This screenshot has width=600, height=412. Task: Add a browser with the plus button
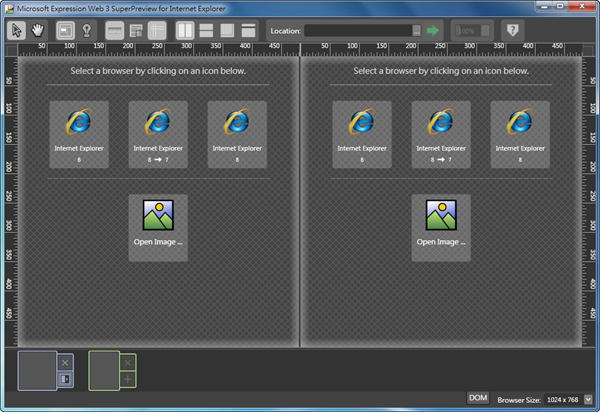pyautogui.click(x=127, y=379)
